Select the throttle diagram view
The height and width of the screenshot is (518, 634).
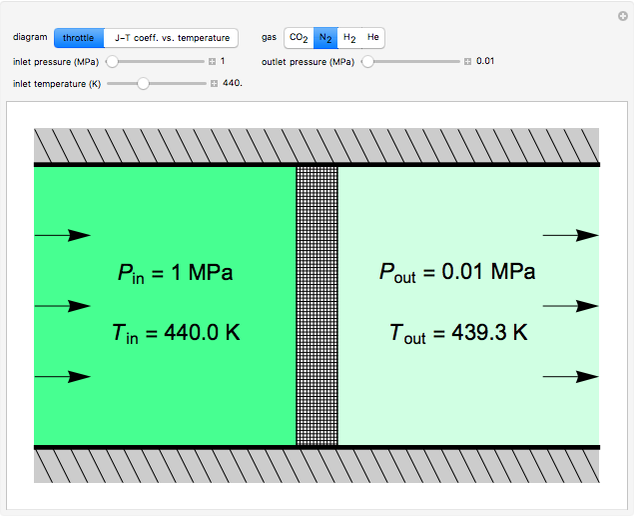(79, 38)
